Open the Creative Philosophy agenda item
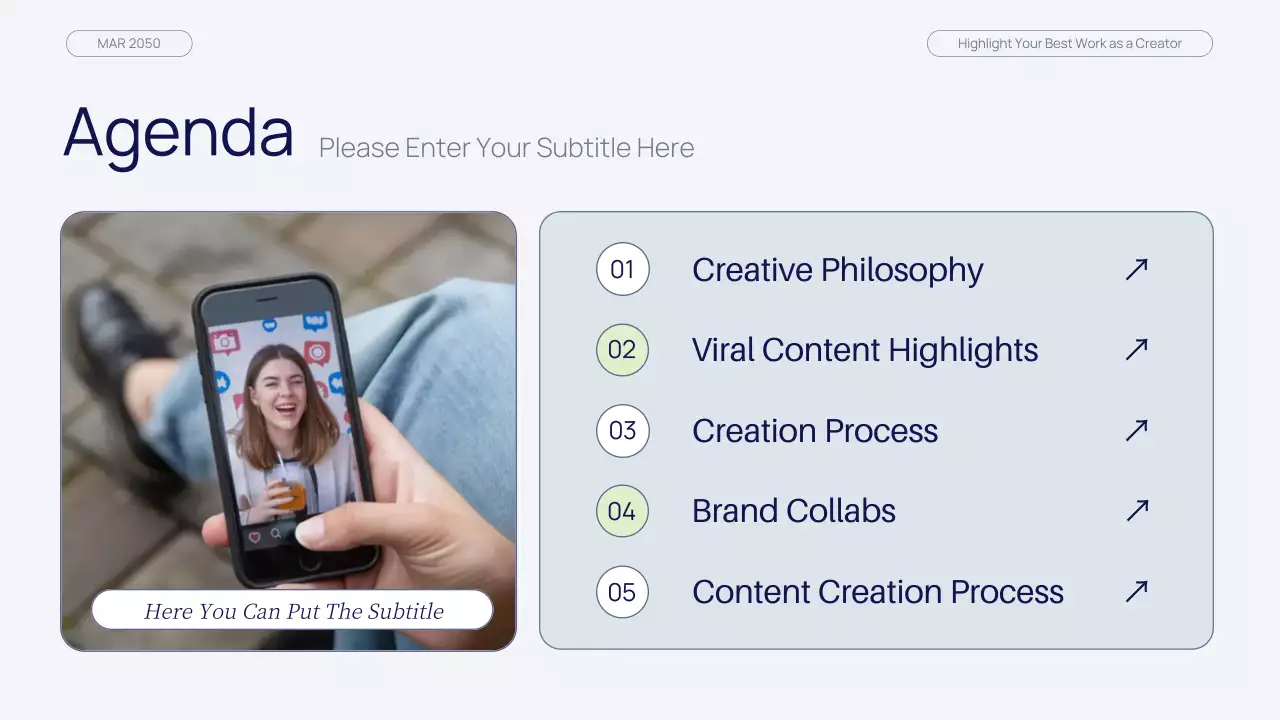This screenshot has width=1280, height=720. 837,270
